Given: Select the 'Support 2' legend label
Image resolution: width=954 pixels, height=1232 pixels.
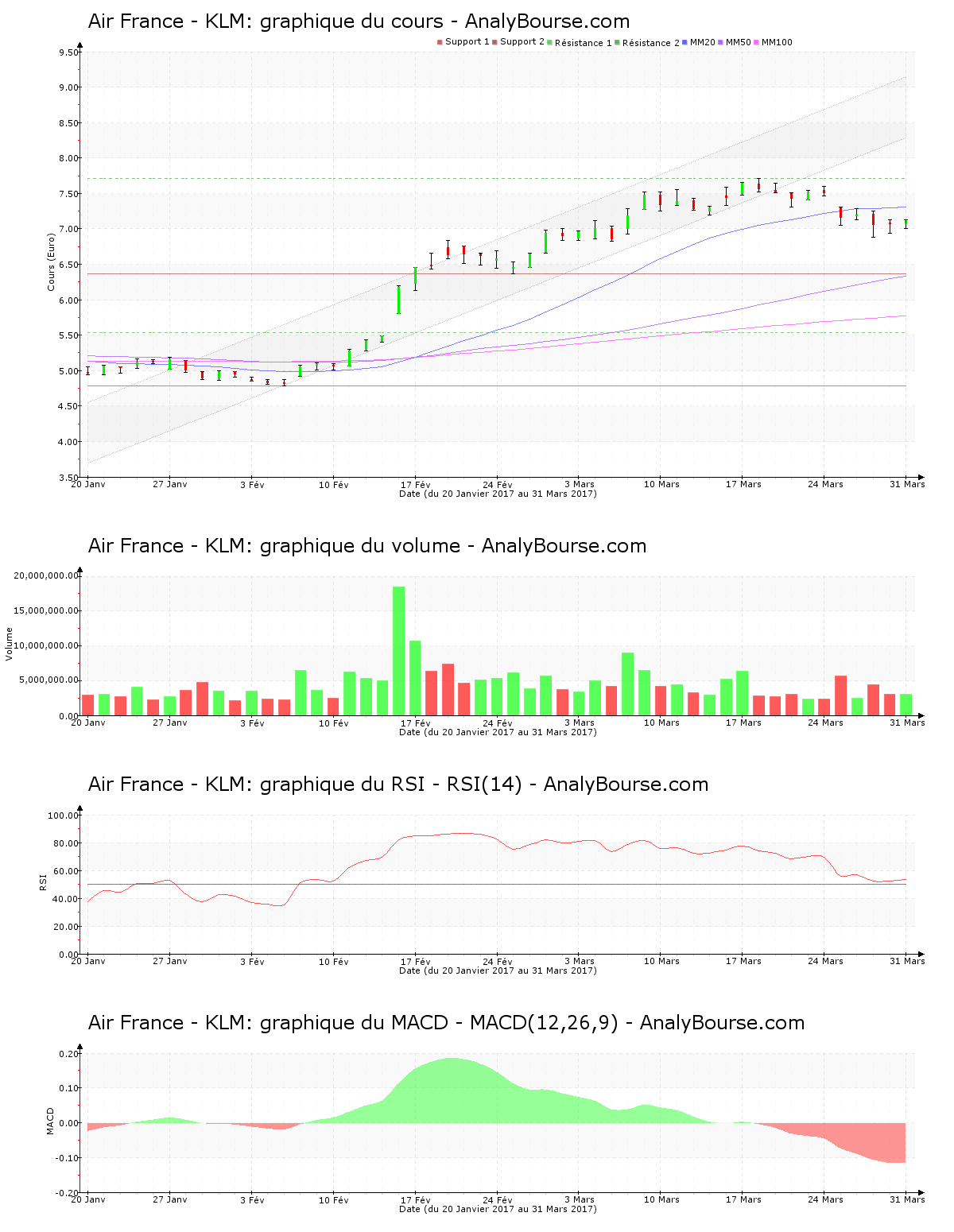Looking at the screenshot, I should point(522,42).
